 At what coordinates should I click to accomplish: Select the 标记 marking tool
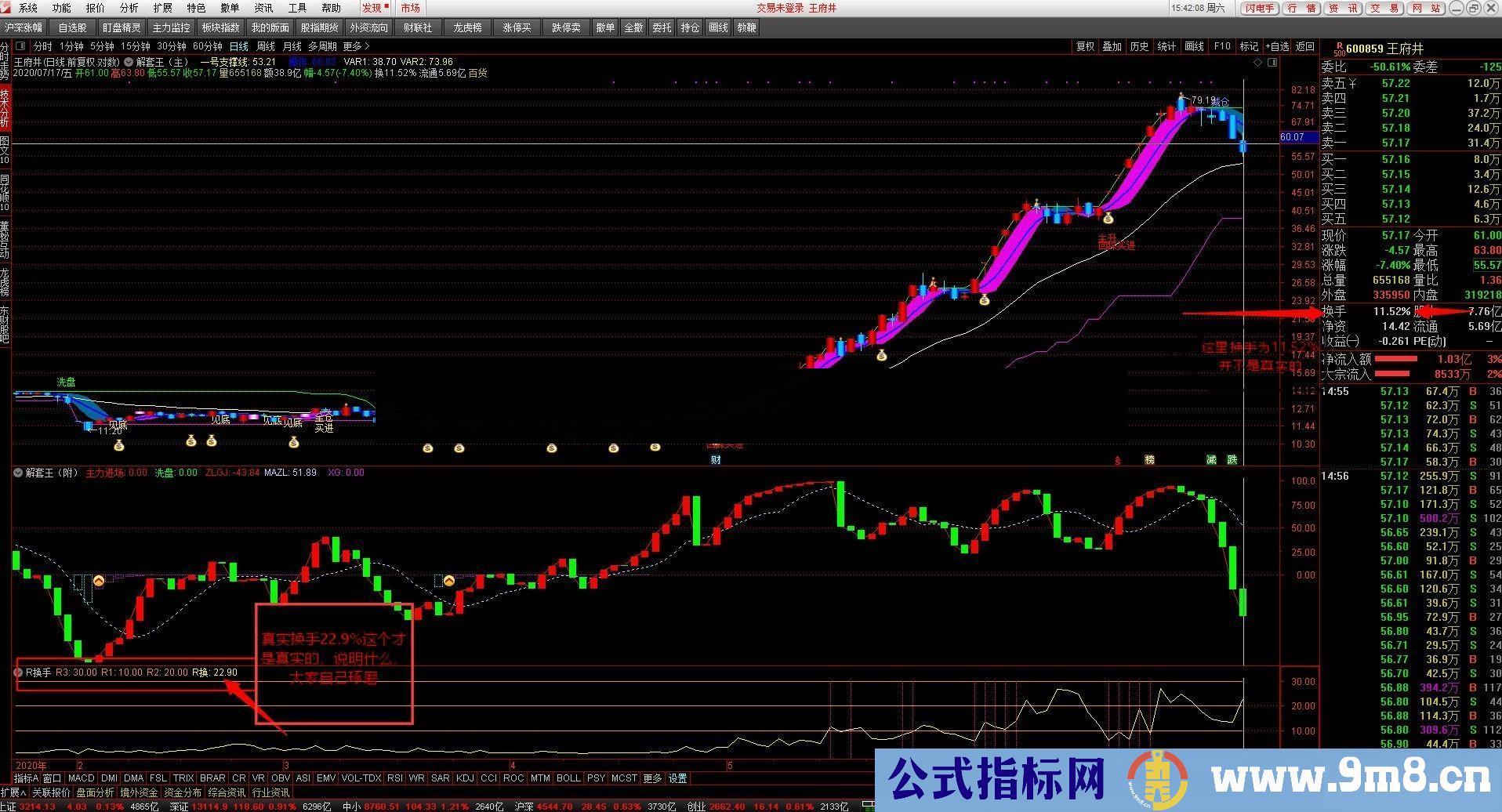1248,46
